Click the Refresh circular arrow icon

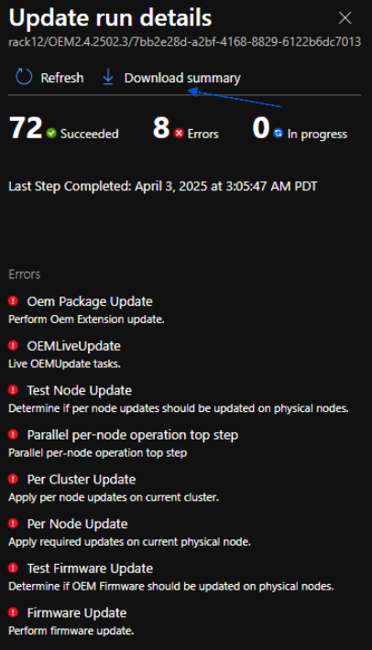tap(24, 77)
